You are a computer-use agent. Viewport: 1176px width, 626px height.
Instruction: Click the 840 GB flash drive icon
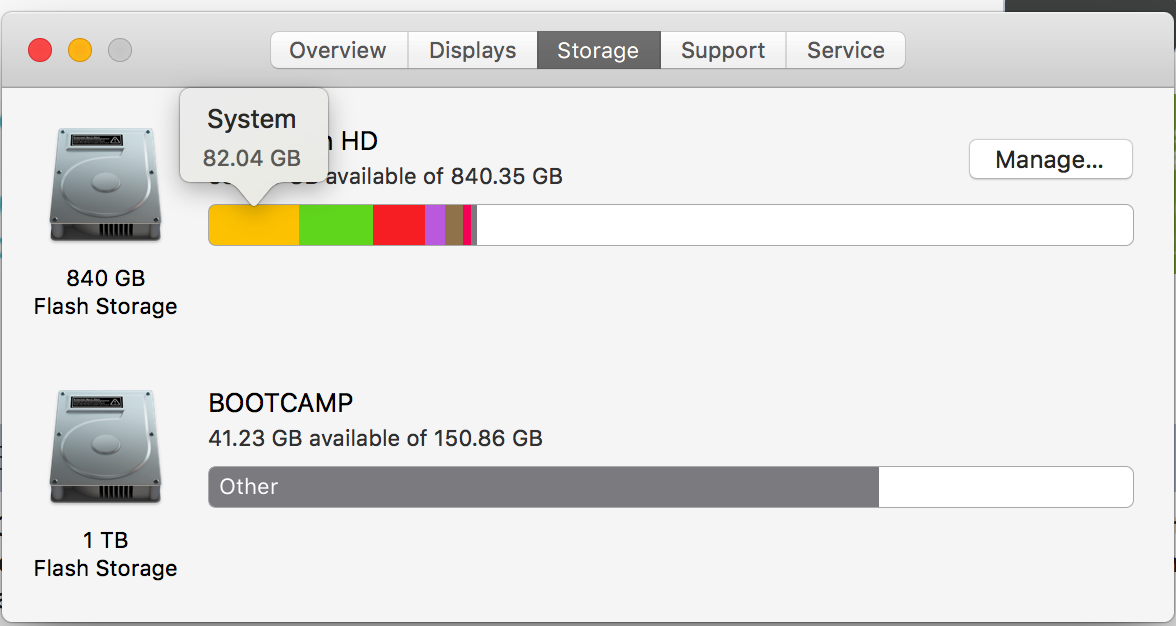[x=105, y=184]
